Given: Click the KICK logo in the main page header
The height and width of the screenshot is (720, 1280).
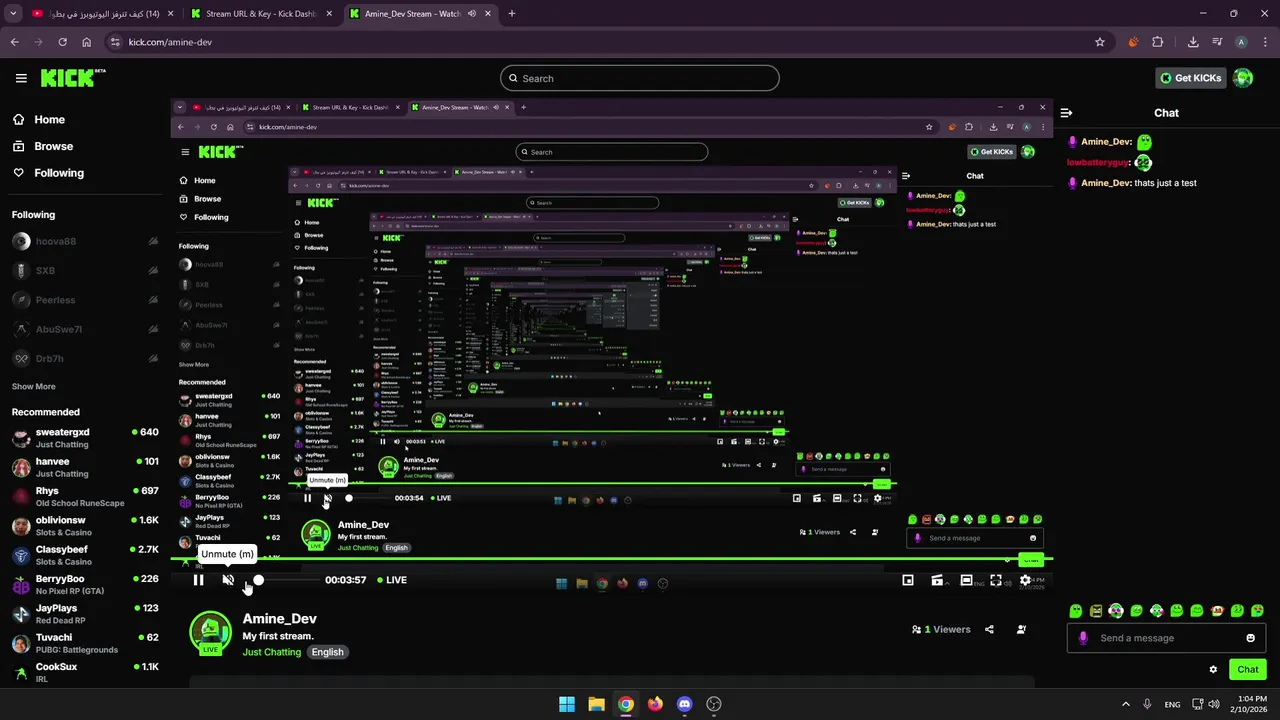Looking at the screenshot, I should pyautogui.click(x=73, y=78).
